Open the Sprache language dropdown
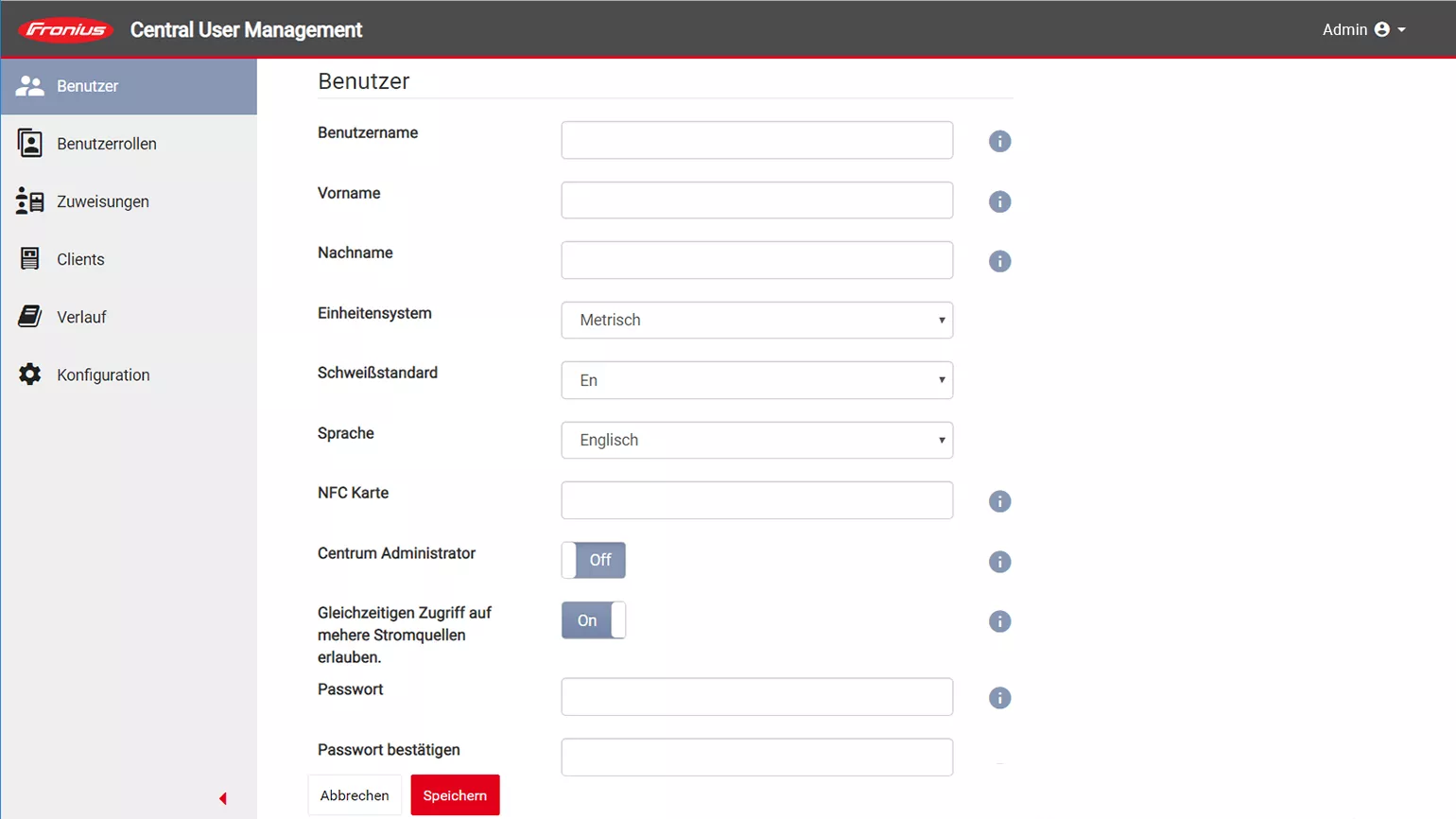 point(756,441)
